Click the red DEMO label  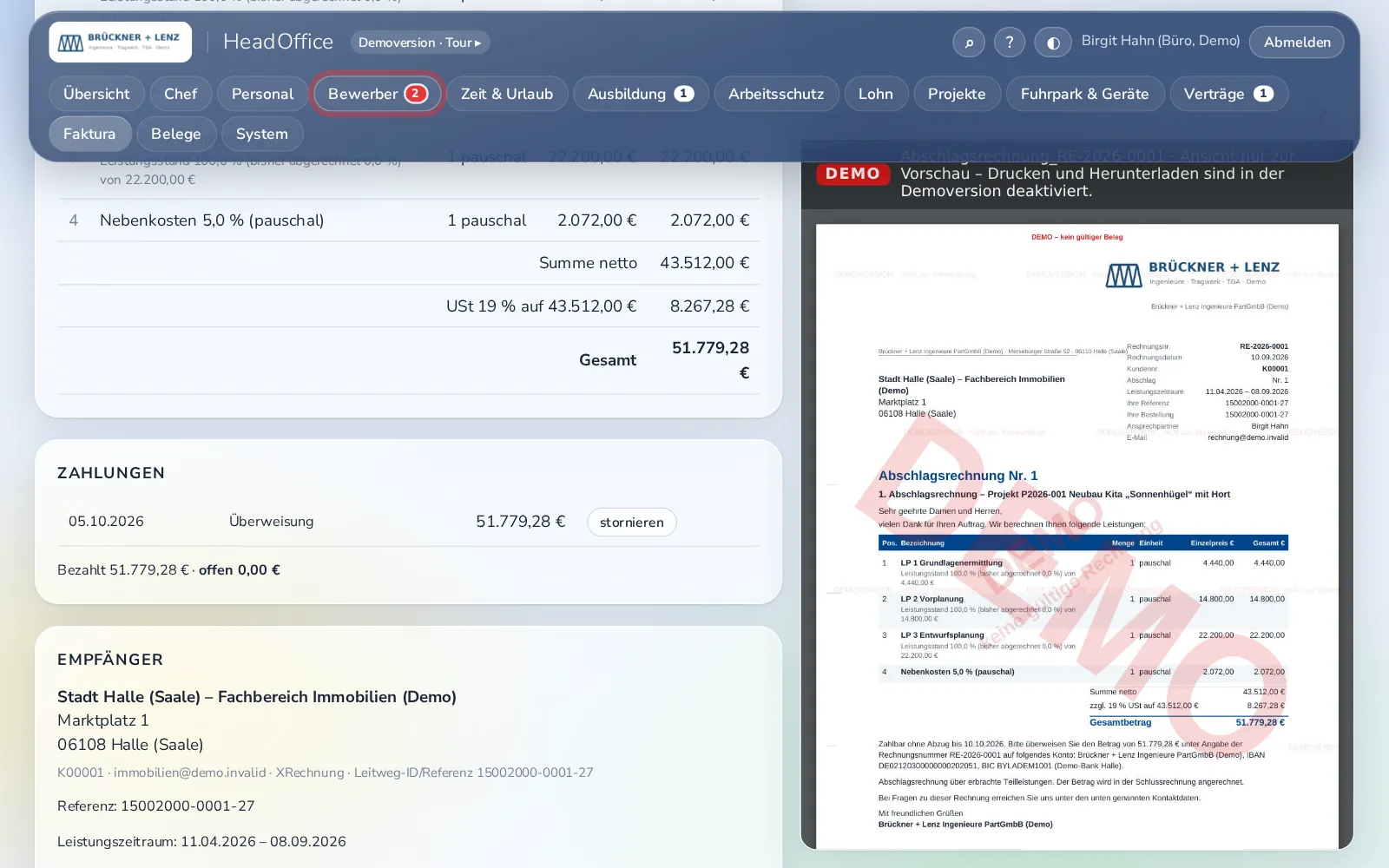pos(852,174)
